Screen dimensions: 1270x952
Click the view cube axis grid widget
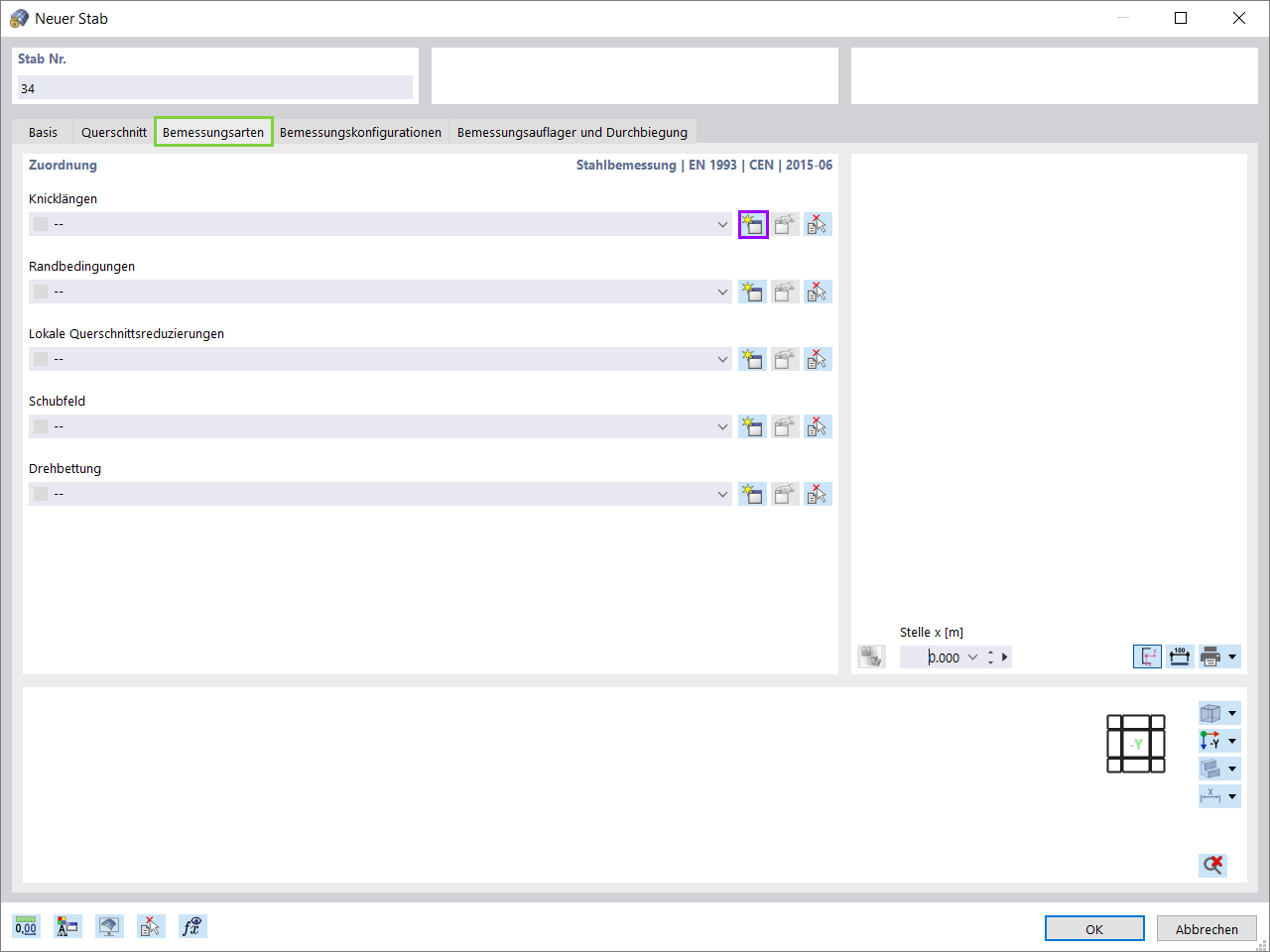click(x=1136, y=744)
